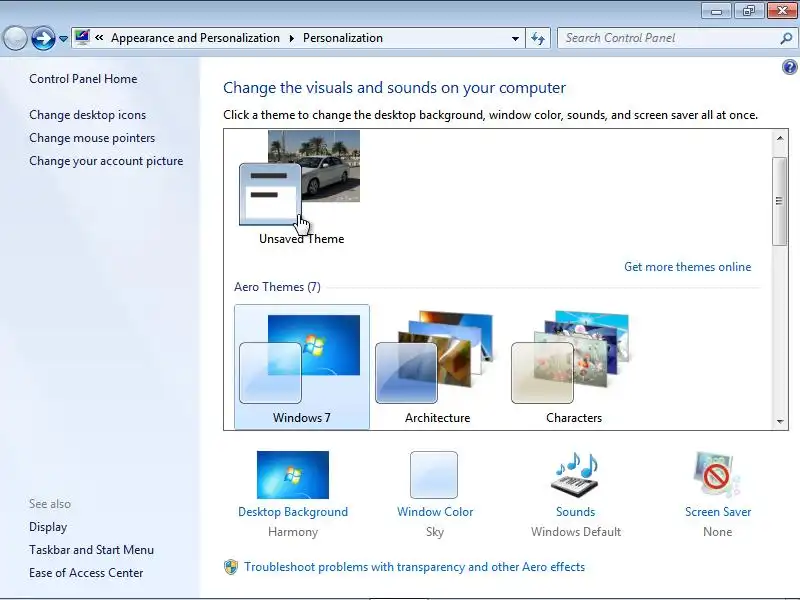This screenshot has width=800, height=600.
Task: Select the Characters theme
Action: pyautogui.click(x=573, y=366)
